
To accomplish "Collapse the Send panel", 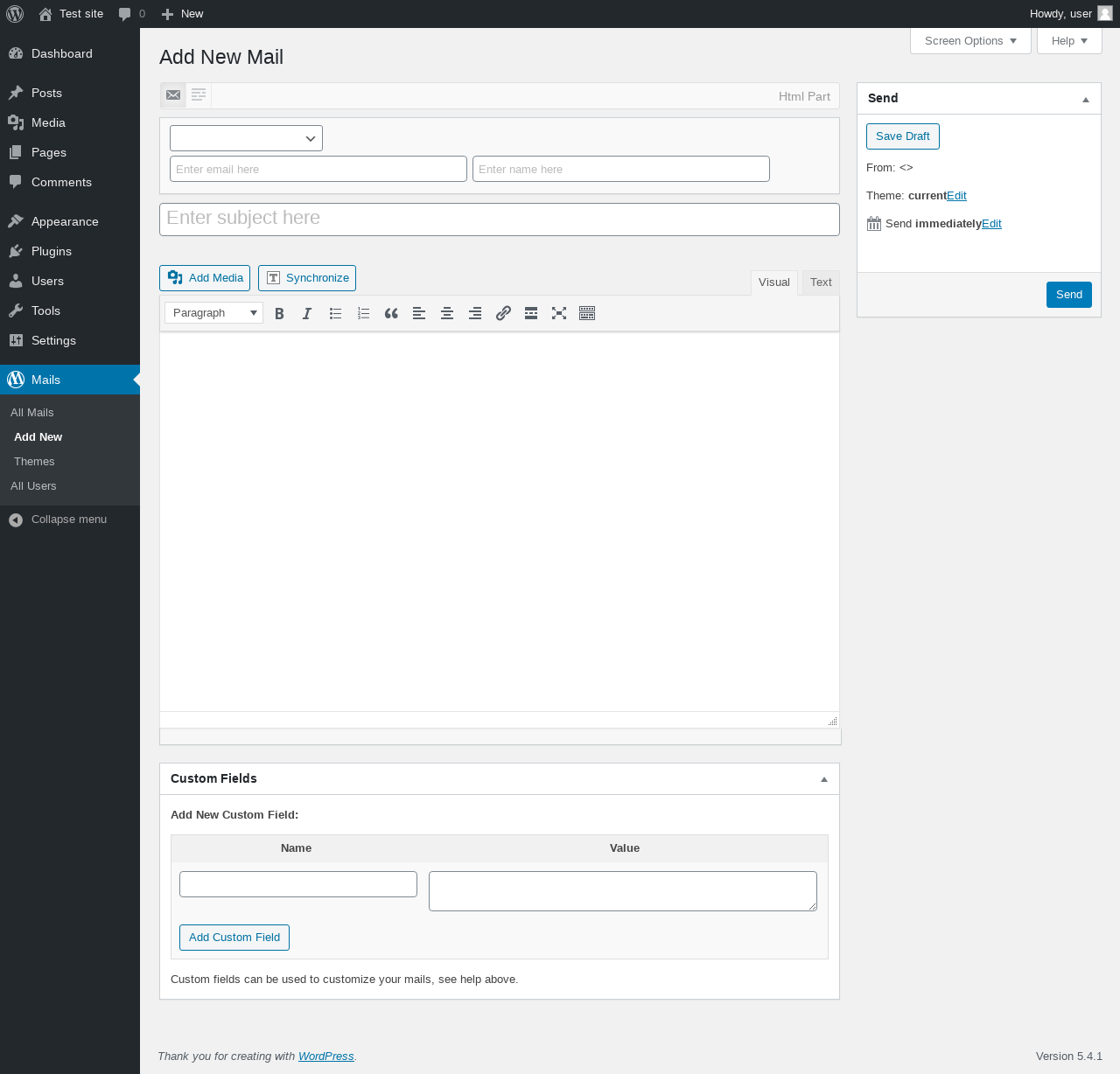I will pyautogui.click(x=1086, y=99).
